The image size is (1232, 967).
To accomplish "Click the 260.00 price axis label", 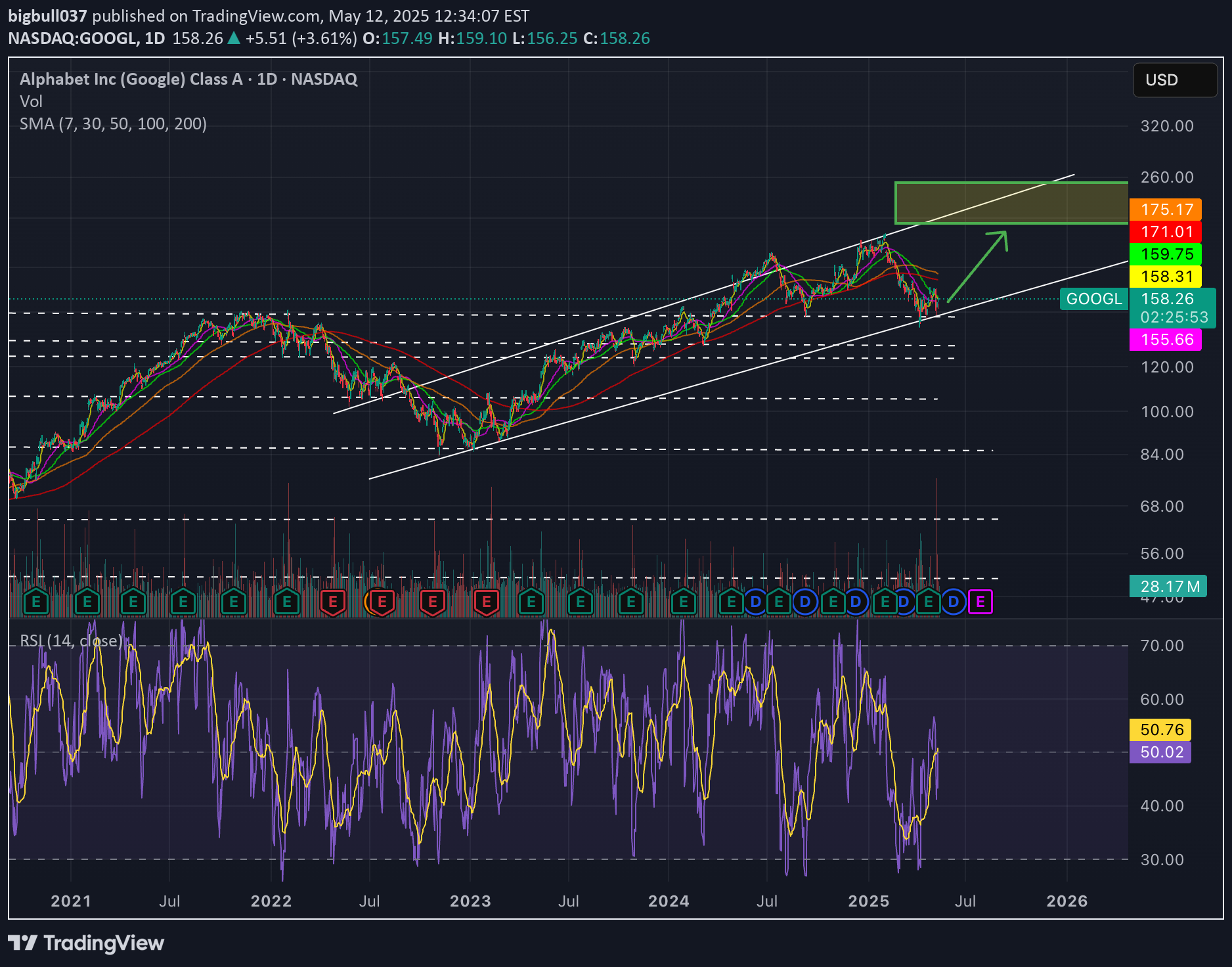I will pos(1167,177).
